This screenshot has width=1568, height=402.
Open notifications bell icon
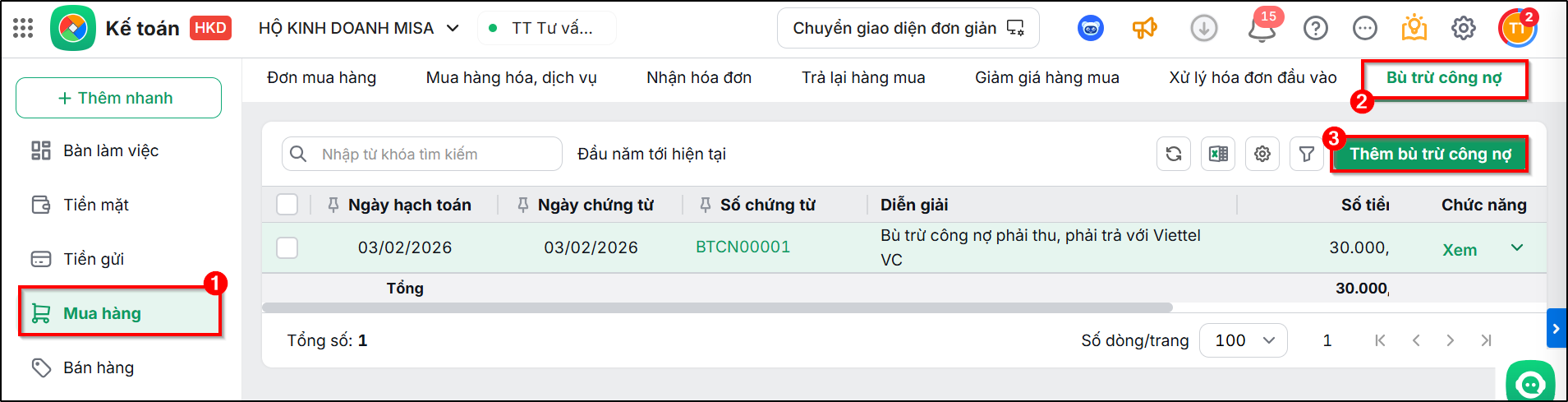tap(1262, 29)
